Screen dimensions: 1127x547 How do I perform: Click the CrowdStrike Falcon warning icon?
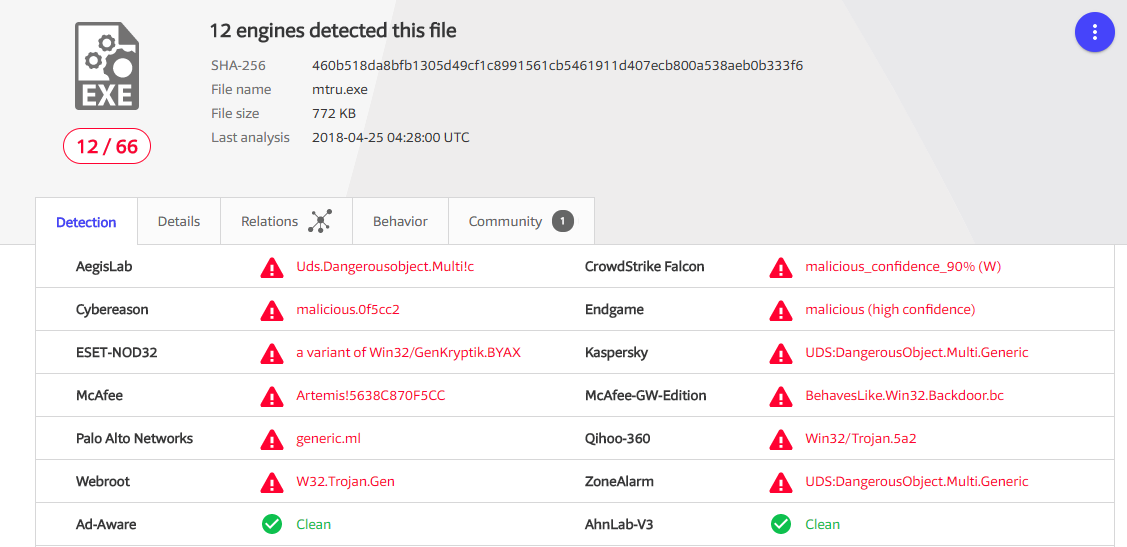tap(781, 267)
